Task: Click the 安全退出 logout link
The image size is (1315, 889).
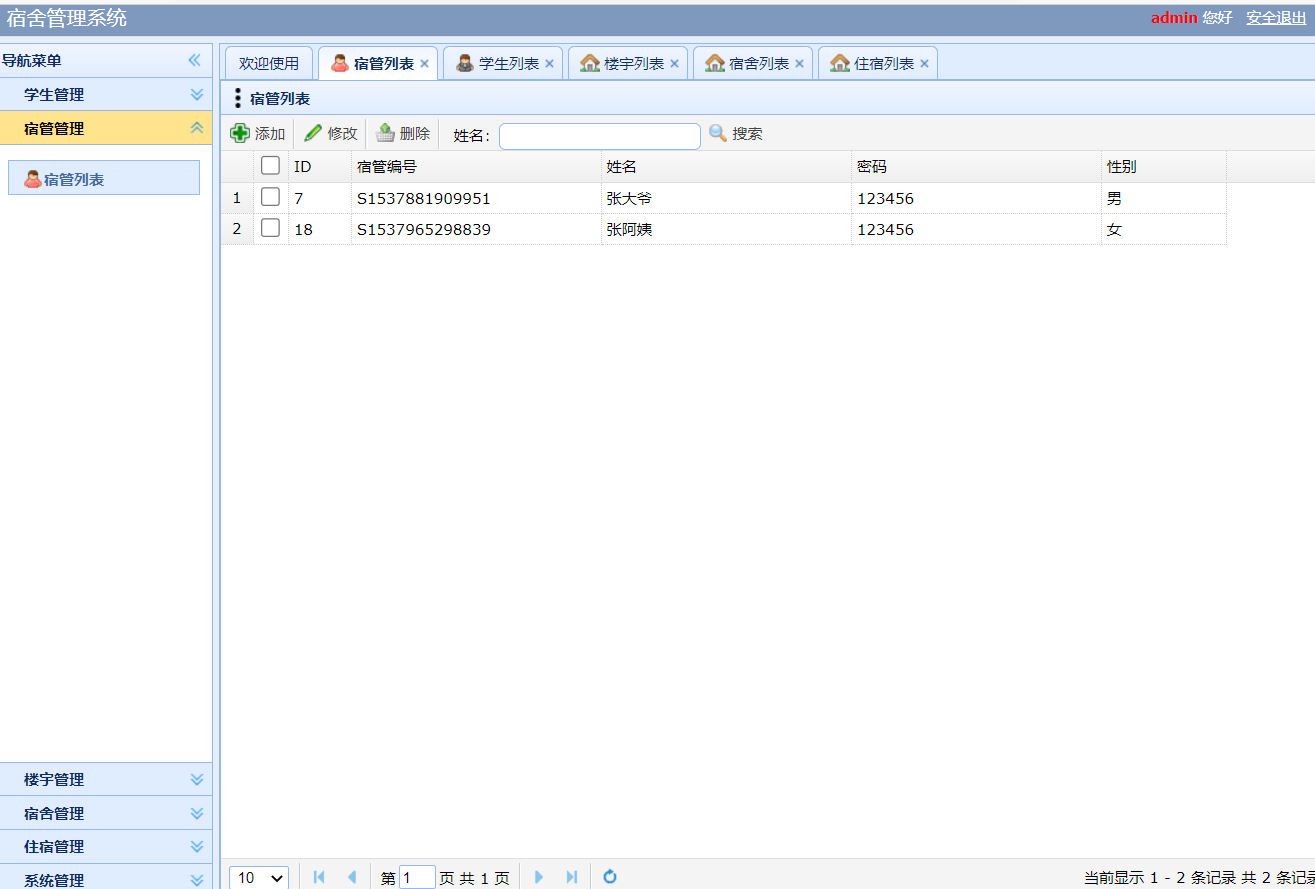Action: click(x=1275, y=17)
